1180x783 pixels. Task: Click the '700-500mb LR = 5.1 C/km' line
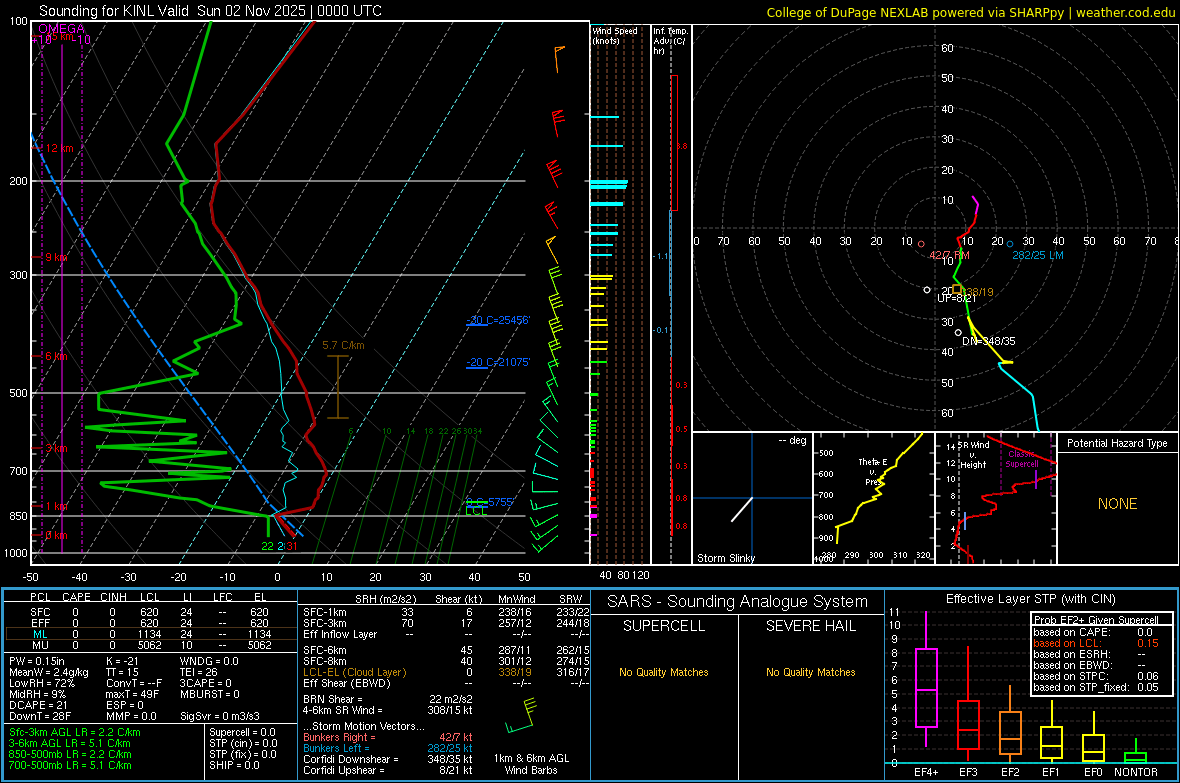[70, 765]
